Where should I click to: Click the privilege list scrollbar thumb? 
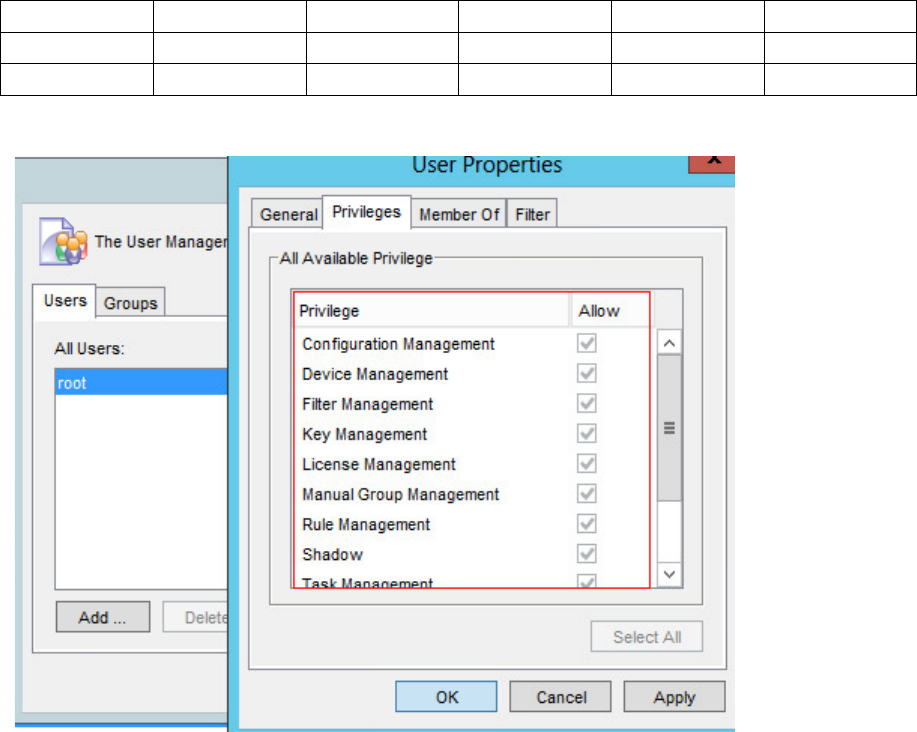pyautogui.click(x=670, y=428)
